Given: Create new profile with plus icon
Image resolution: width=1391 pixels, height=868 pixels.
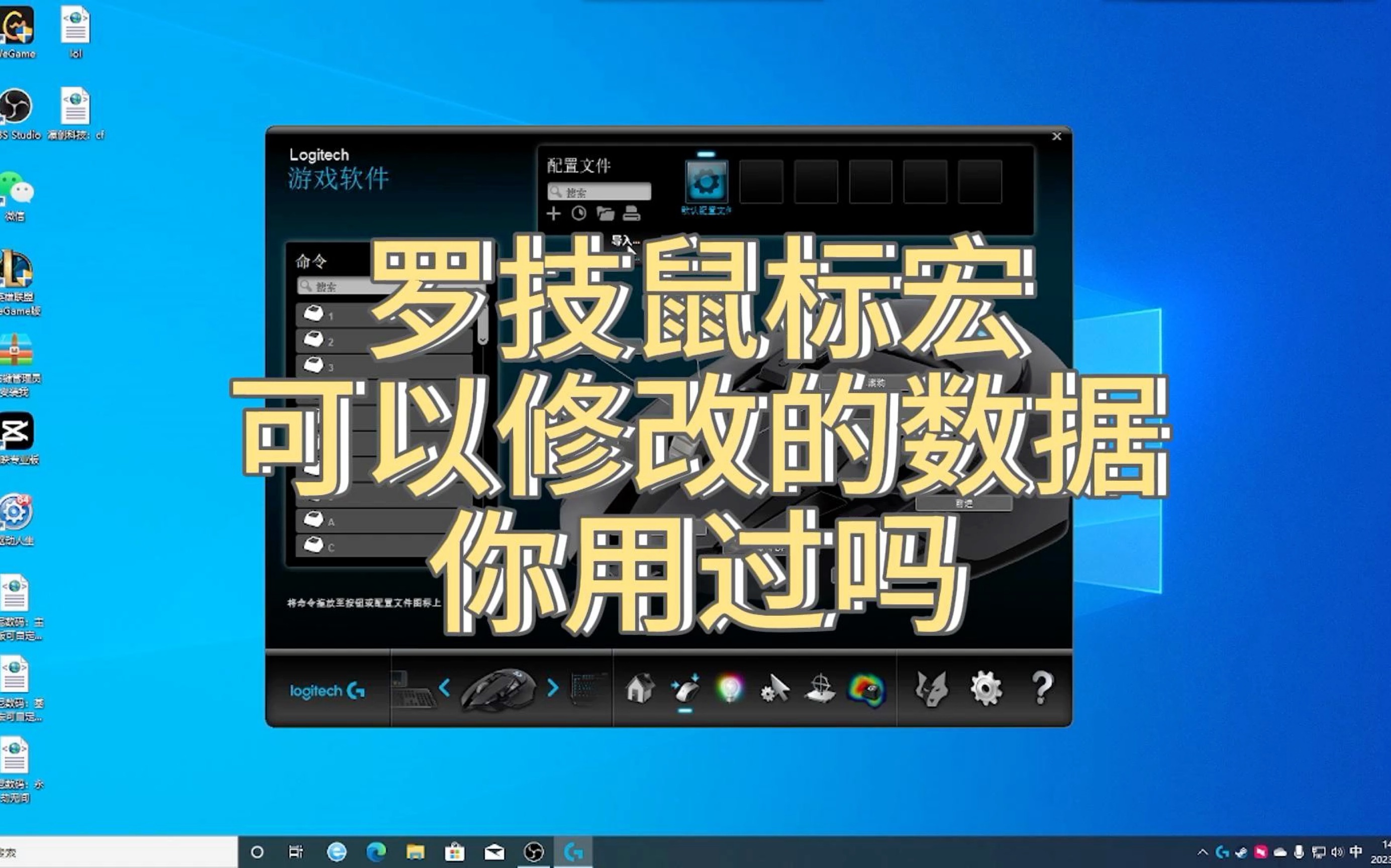Looking at the screenshot, I should [553, 213].
